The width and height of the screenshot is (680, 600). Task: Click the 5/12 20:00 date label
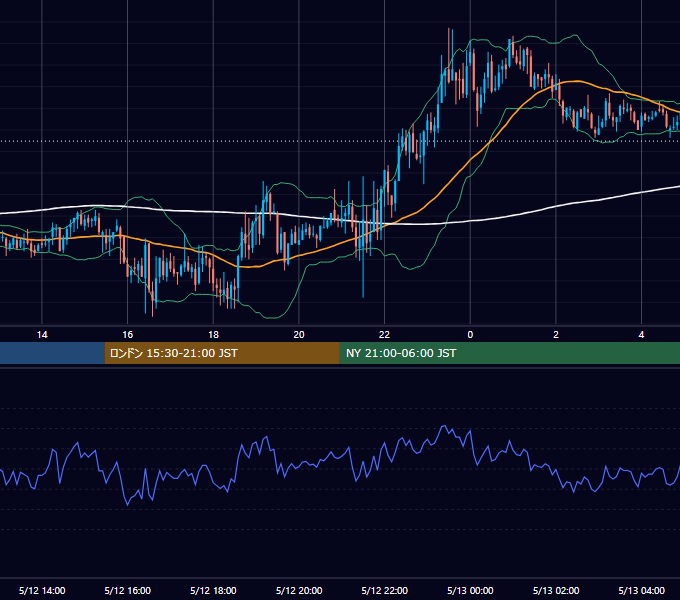(299, 590)
